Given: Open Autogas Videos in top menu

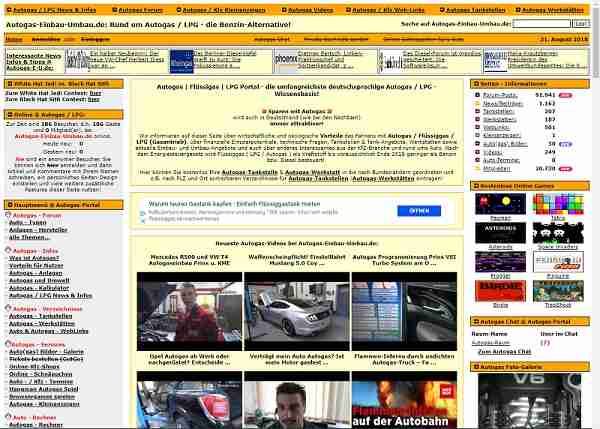Looking at the screenshot, I should click(310, 10).
